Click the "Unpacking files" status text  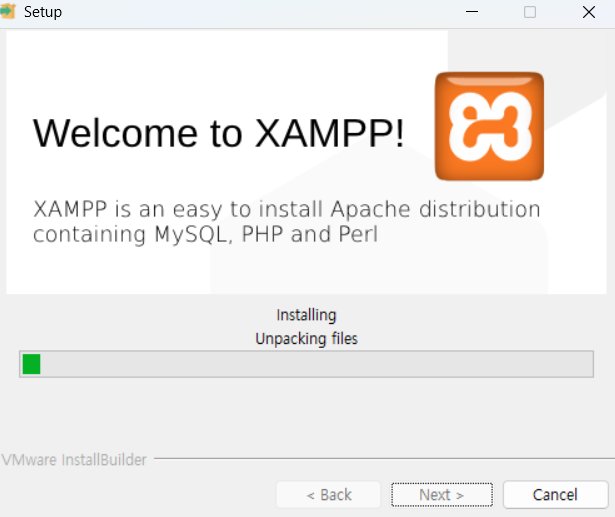coord(306,339)
